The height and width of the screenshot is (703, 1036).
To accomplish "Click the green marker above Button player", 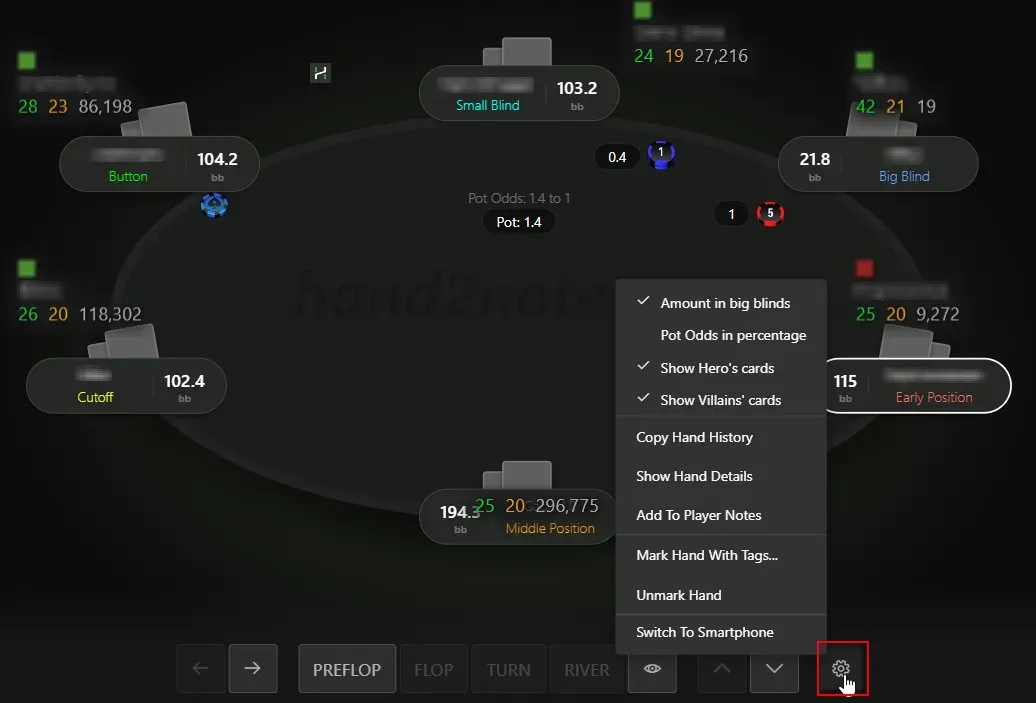I will 26,61.
